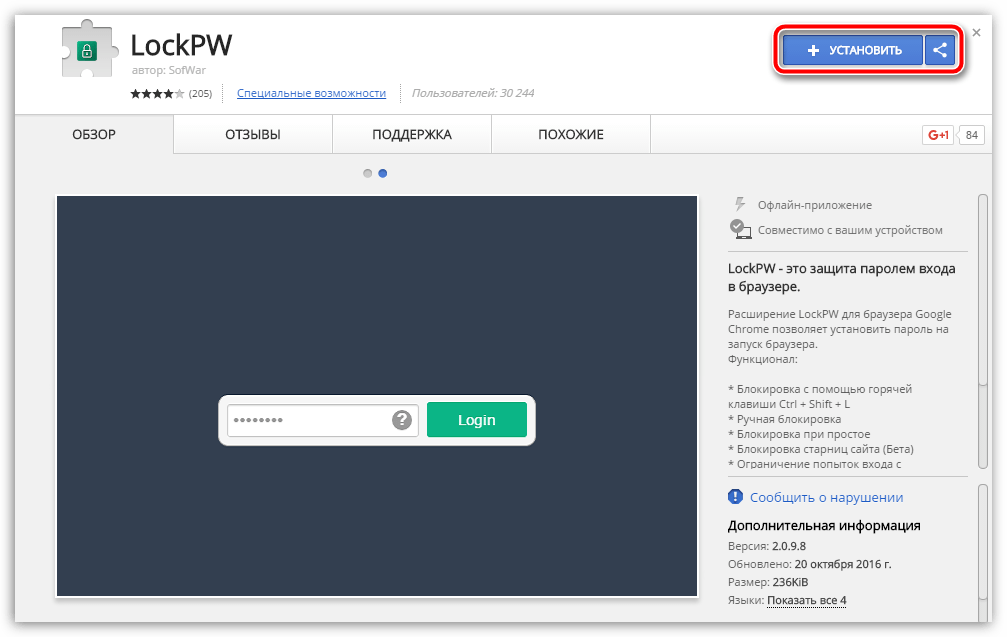Click the share icon button
1007x637 pixels.
tap(940, 50)
